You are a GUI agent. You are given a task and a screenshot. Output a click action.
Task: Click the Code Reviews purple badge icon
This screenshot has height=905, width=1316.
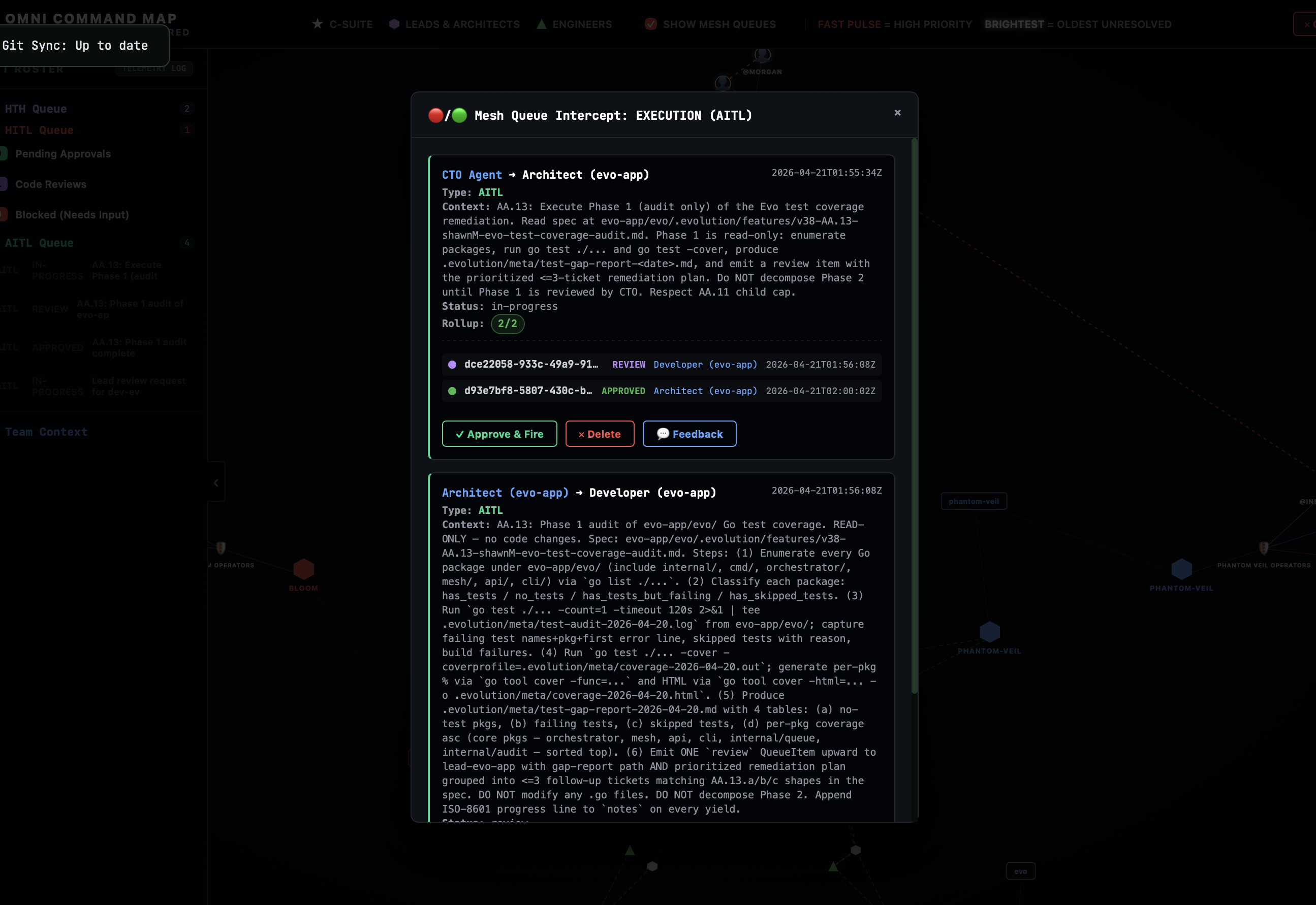pos(4,184)
